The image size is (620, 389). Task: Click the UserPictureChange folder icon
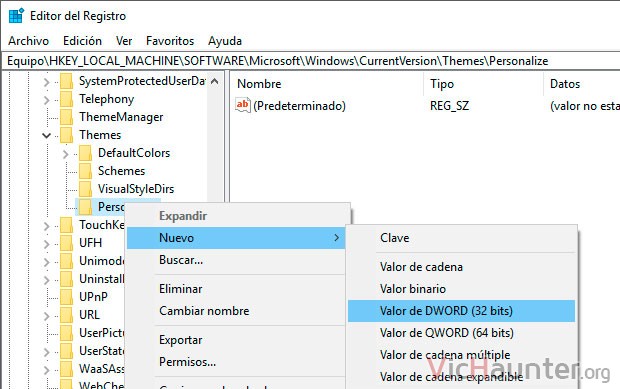click(66, 333)
